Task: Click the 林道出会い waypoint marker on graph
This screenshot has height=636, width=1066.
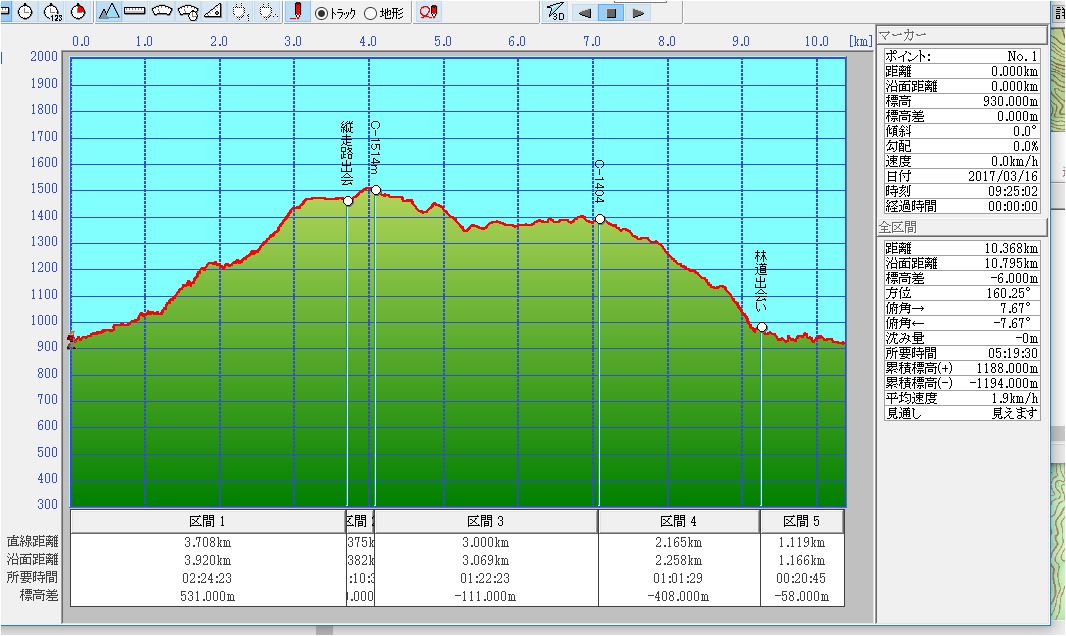Action: [x=762, y=328]
